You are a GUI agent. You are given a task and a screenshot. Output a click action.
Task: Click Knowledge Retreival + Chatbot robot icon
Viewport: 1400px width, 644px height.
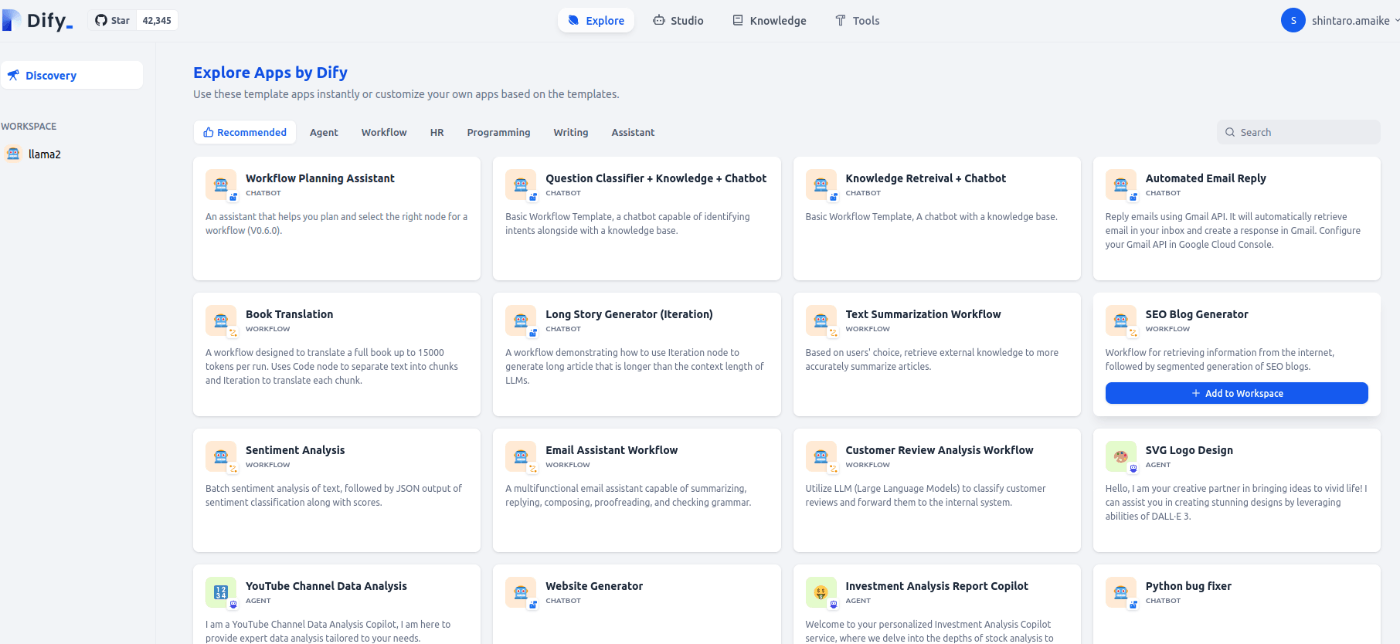point(821,185)
